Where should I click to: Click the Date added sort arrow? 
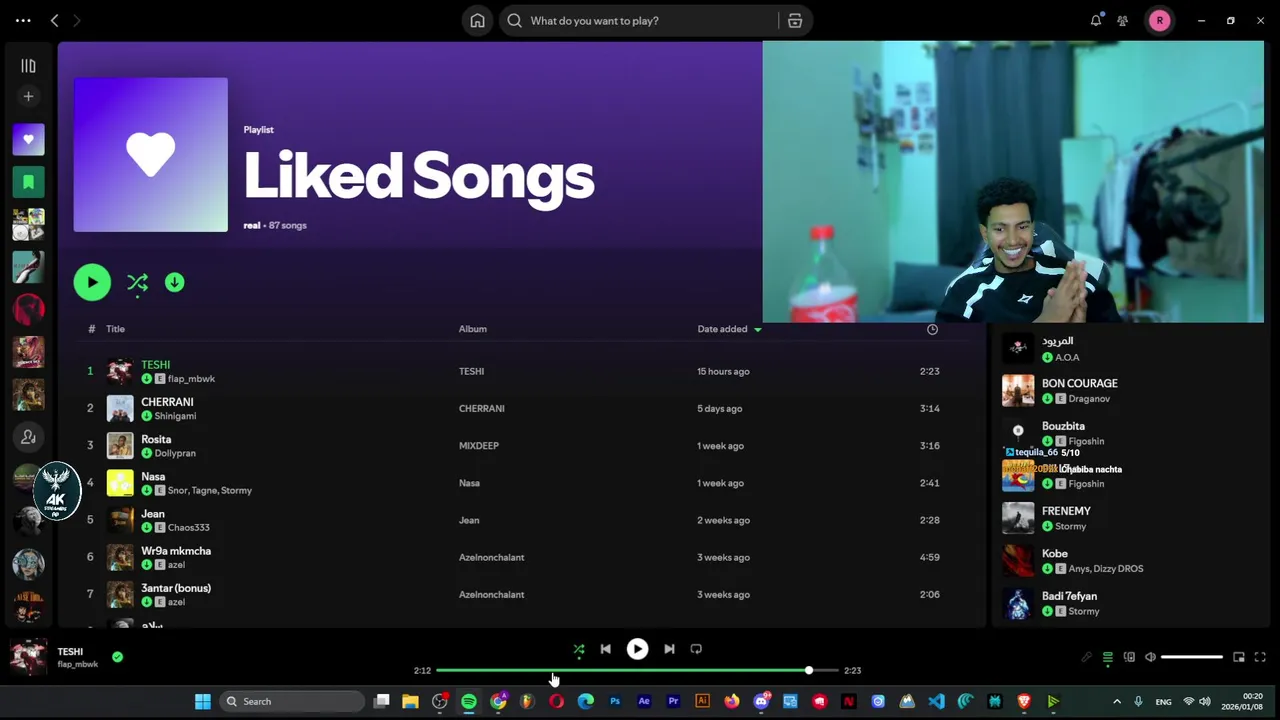[757, 329]
